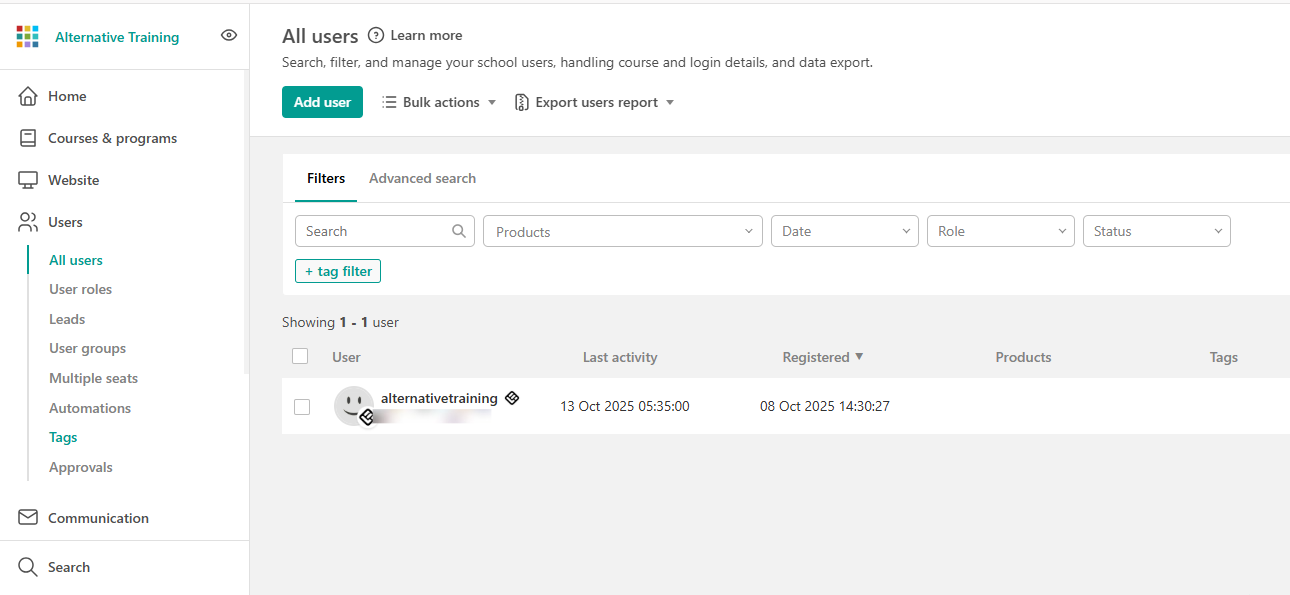1290x595 pixels.
Task: Click the Website monitor icon
Action: pyautogui.click(x=28, y=180)
